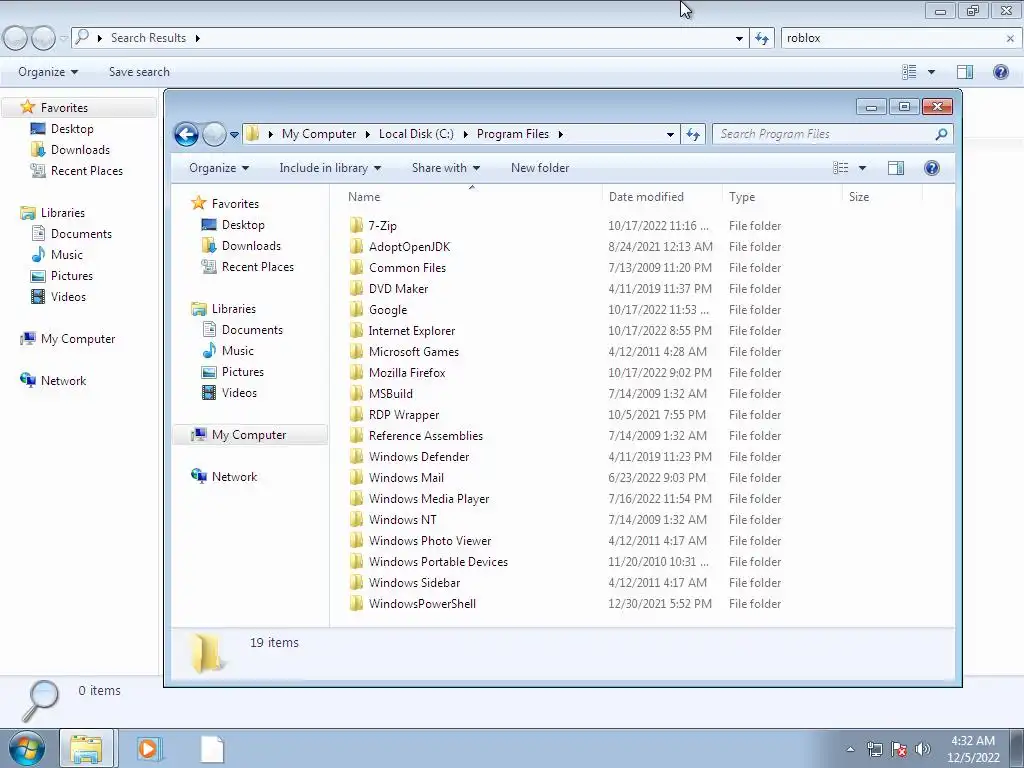Open recent pages dropdown beside Program Files forward arrow
Image resolution: width=1024 pixels, height=768 pixels.
tap(234, 135)
